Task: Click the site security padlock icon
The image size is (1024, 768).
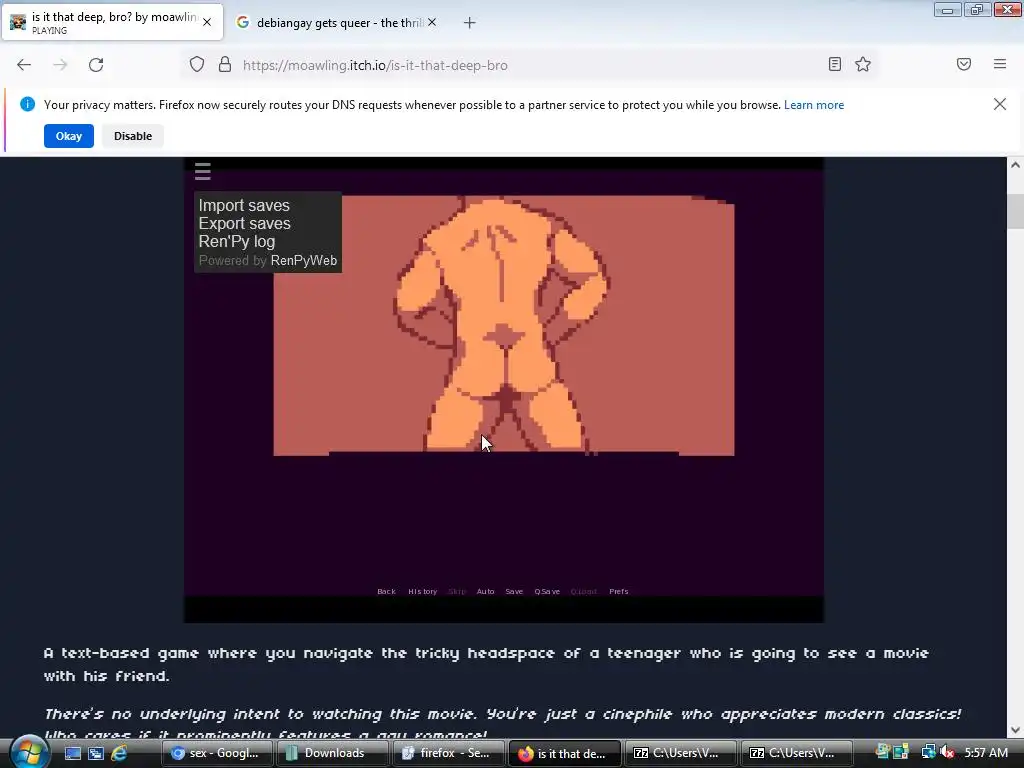Action: pos(225,64)
